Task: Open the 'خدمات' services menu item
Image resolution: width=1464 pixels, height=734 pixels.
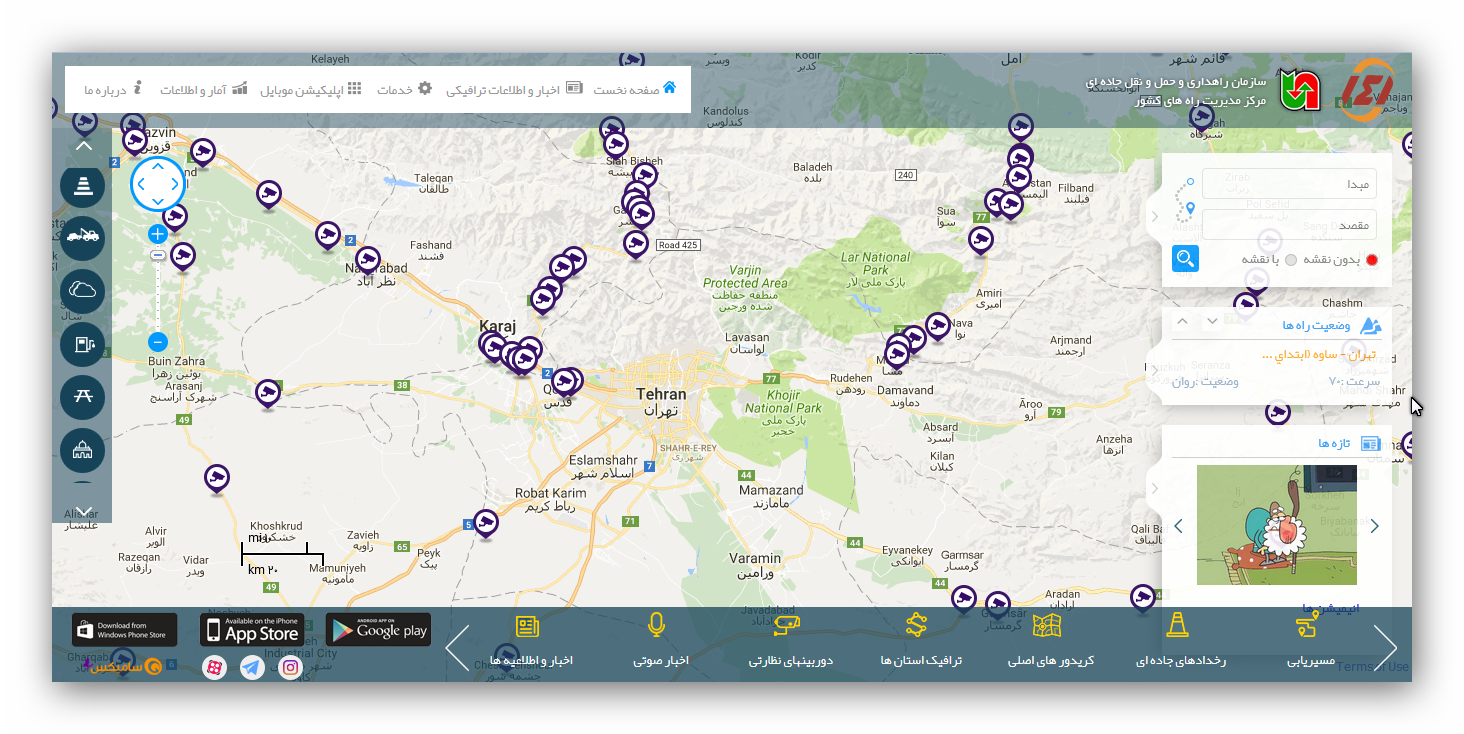Action: click(404, 89)
